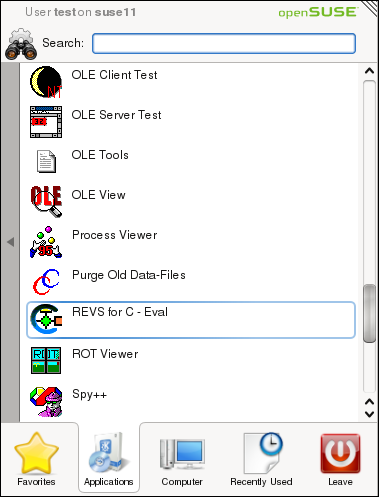The width and height of the screenshot is (379, 497).
Task: Open the Recently Used tab
Action: [261, 459]
